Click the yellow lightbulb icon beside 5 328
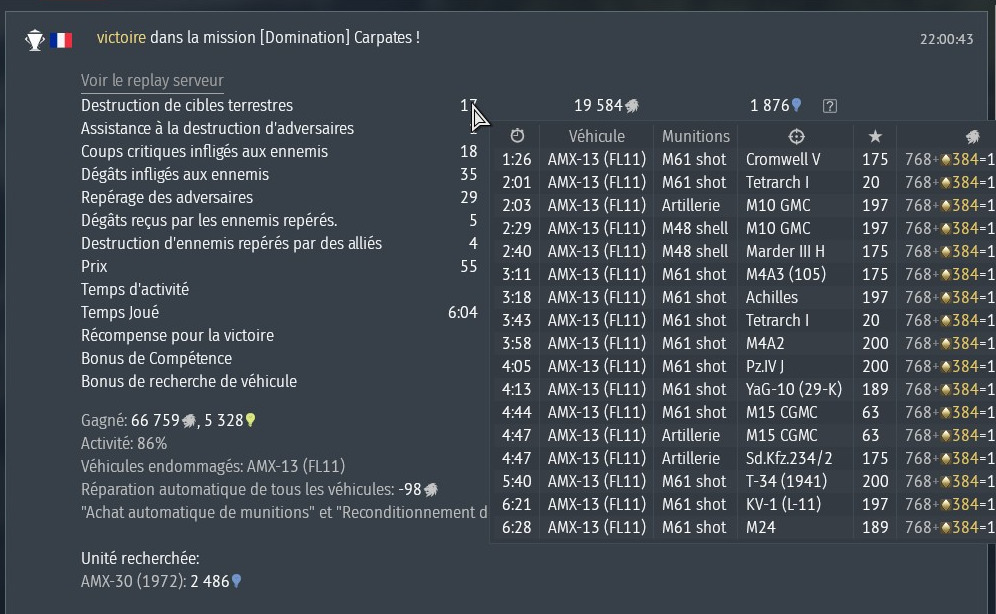Screen dimensions: 996x614 [251, 421]
